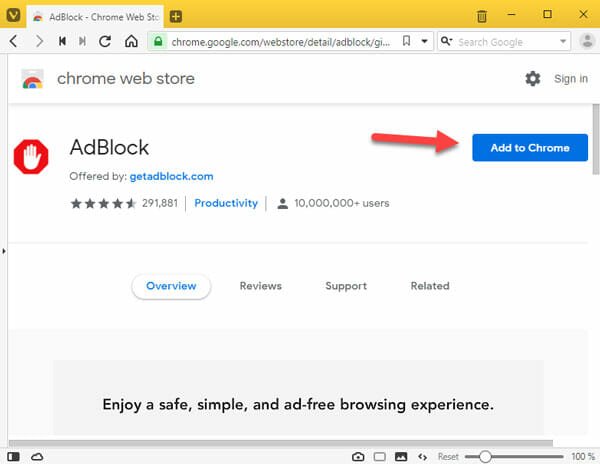This screenshot has height=464, width=600.
Task: Open the user profile avatar
Action: tap(587, 41)
